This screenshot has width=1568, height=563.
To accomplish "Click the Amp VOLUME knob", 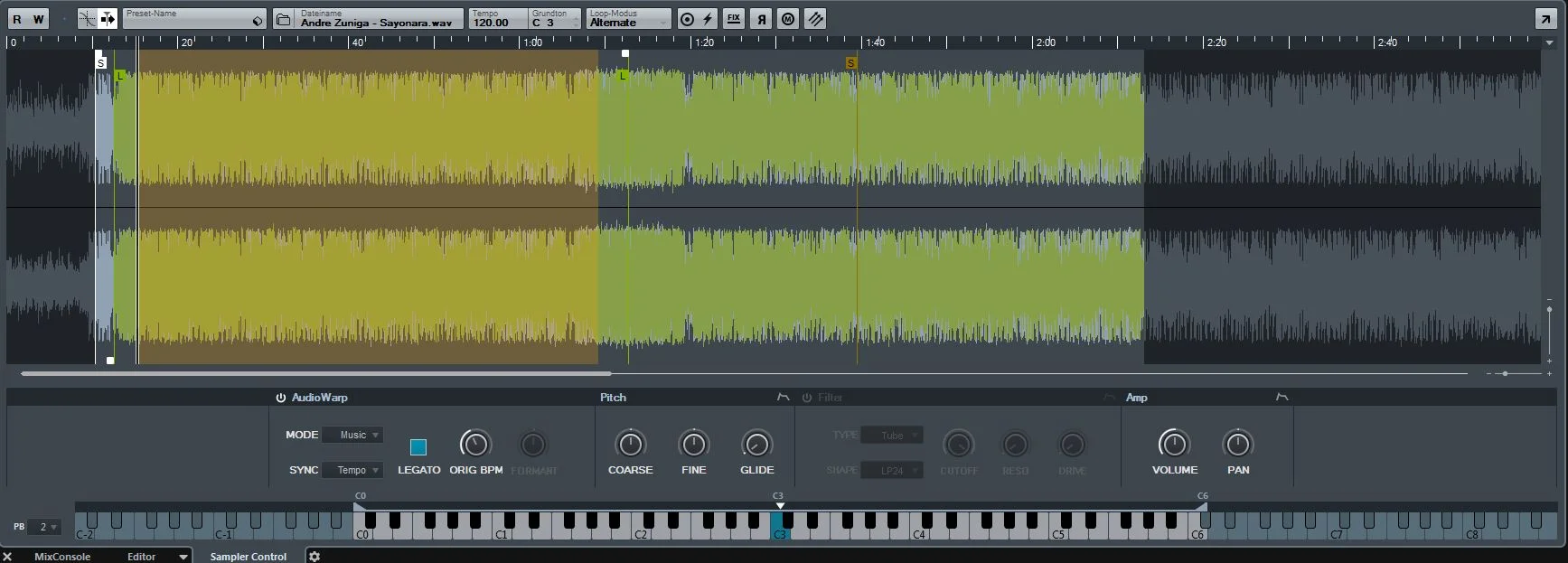I will 1174,444.
